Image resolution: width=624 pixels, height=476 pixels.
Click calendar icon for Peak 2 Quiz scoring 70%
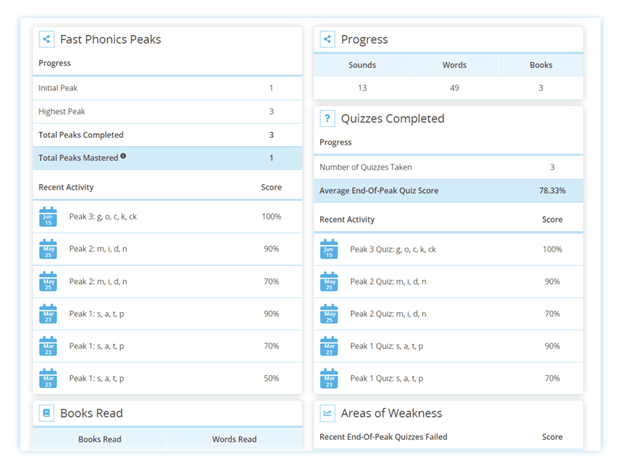[x=329, y=314]
